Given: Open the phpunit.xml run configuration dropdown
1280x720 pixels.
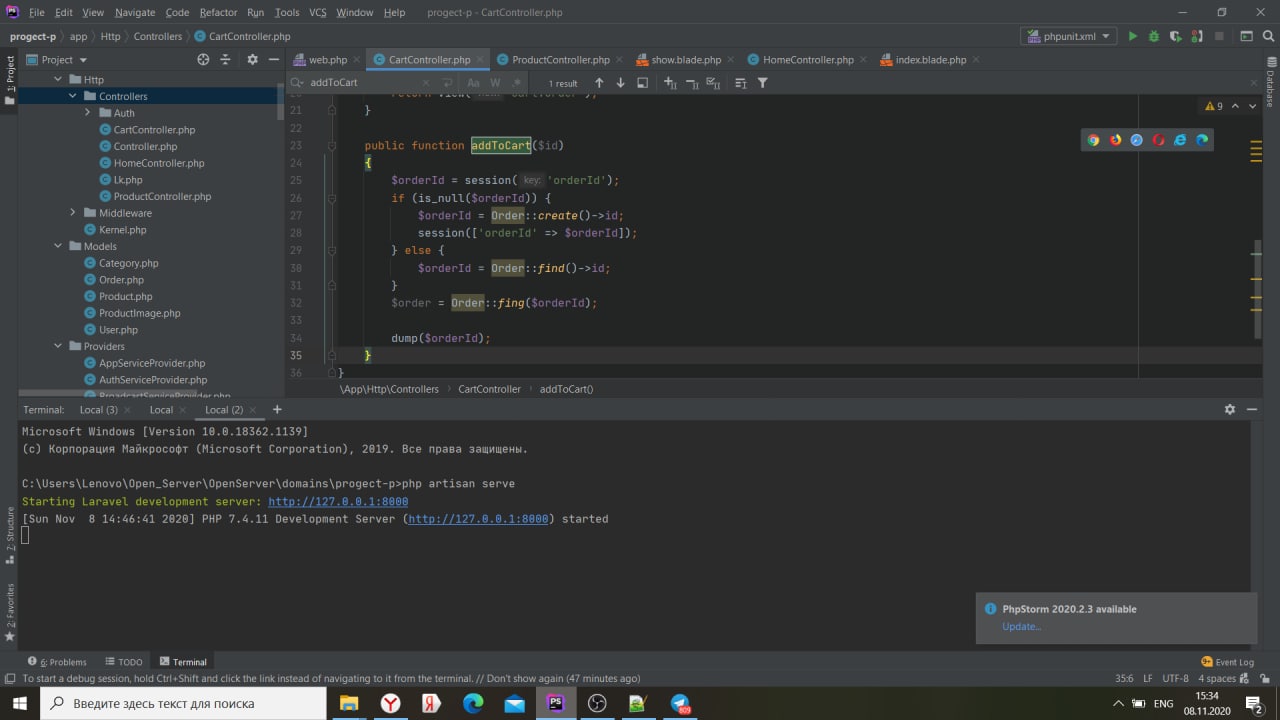Looking at the screenshot, I should (x=1066, y=36).
